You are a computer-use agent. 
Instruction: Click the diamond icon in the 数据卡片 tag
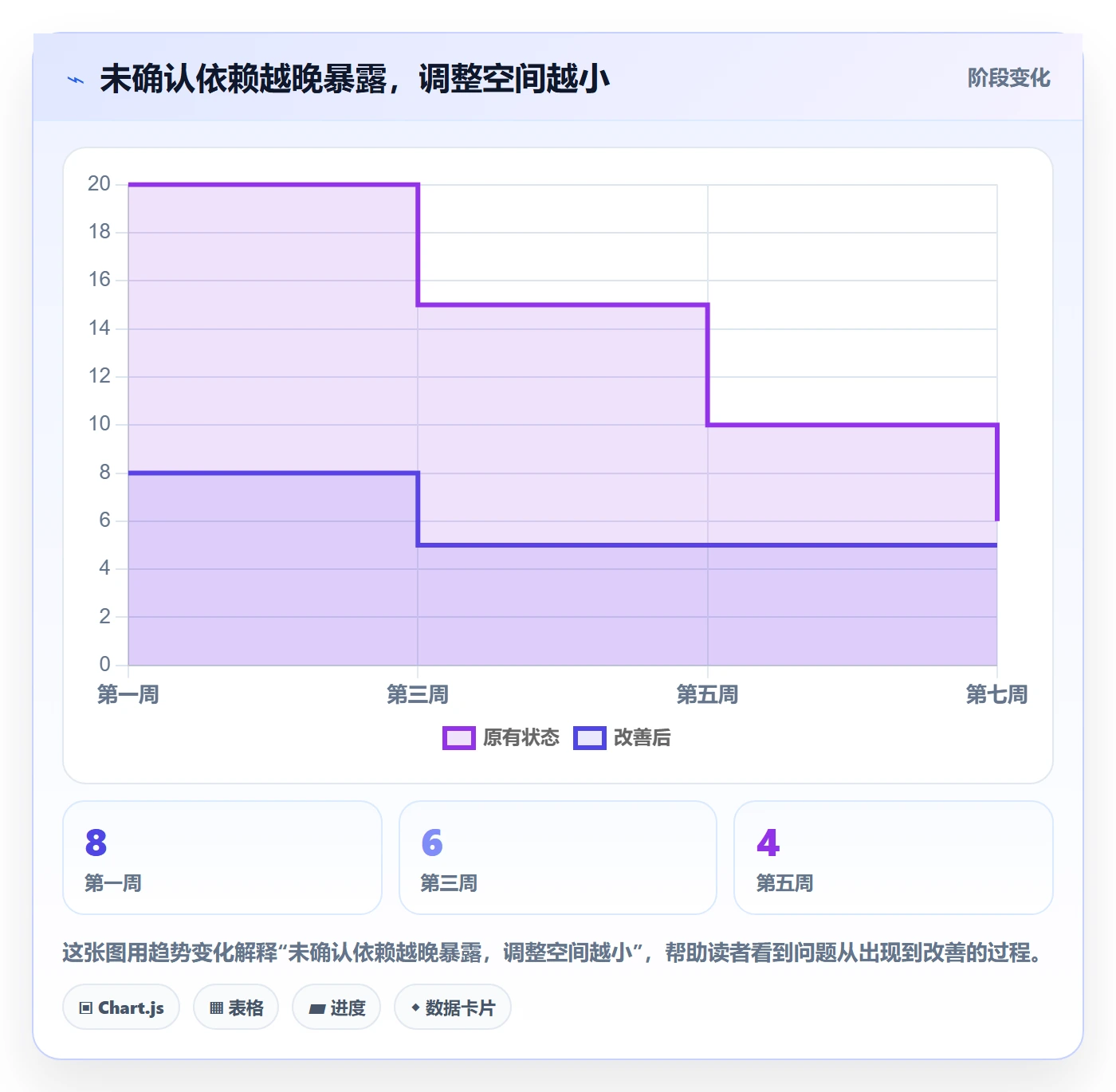(415, 1008)
